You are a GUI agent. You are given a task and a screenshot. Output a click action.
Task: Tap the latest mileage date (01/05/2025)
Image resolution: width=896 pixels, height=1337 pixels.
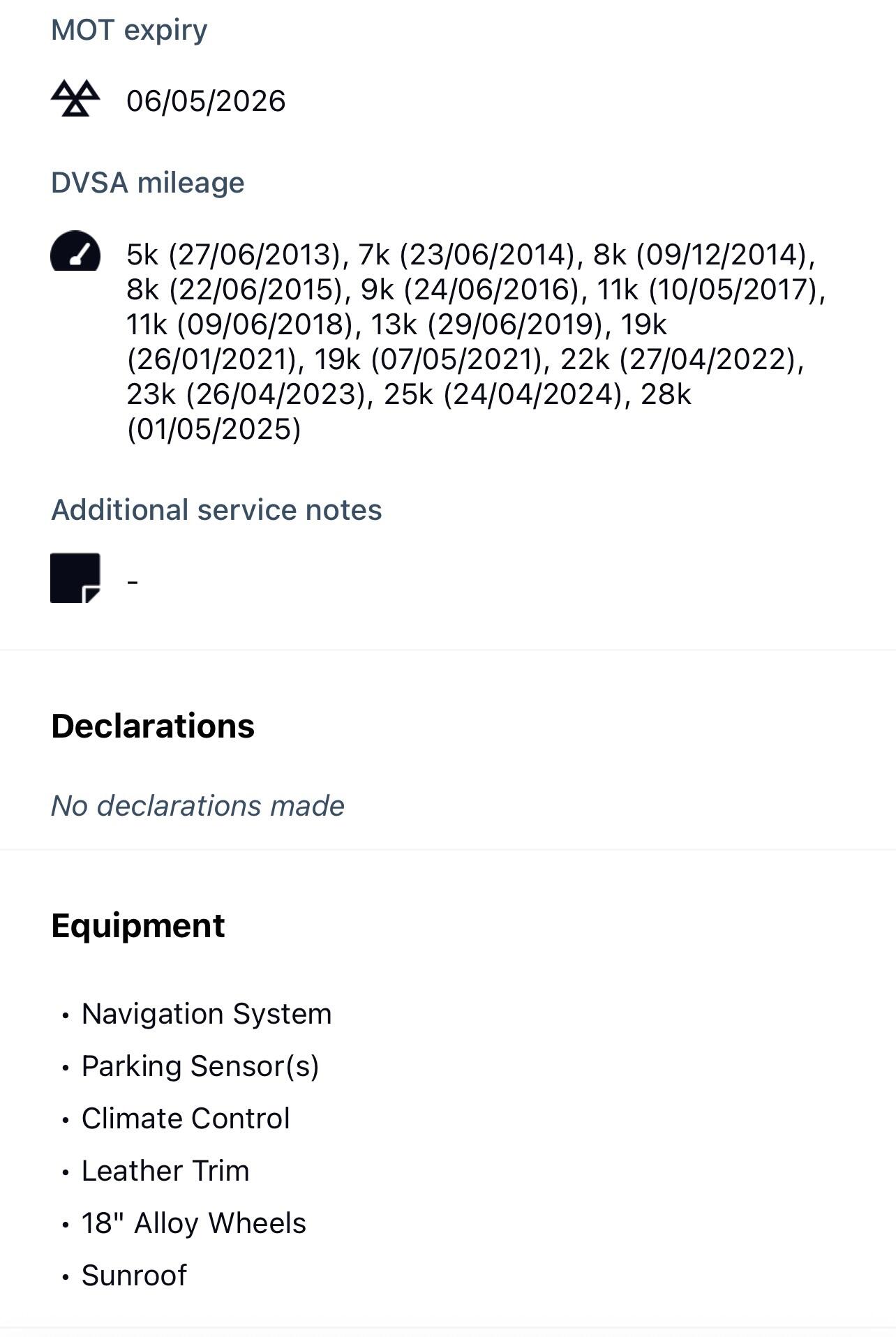(x=214, y=429)
